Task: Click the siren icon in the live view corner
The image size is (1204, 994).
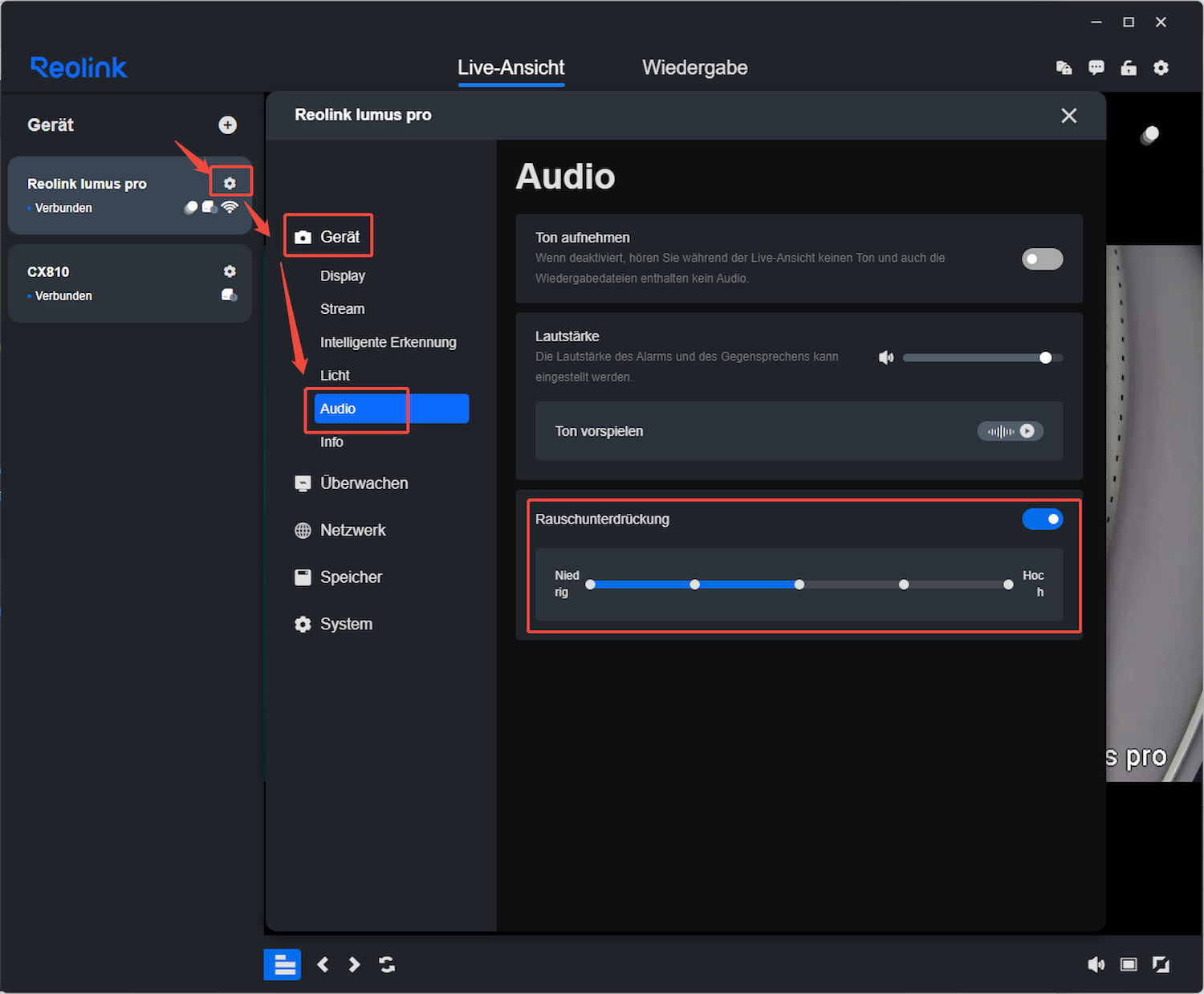Action: [1150, 135]
